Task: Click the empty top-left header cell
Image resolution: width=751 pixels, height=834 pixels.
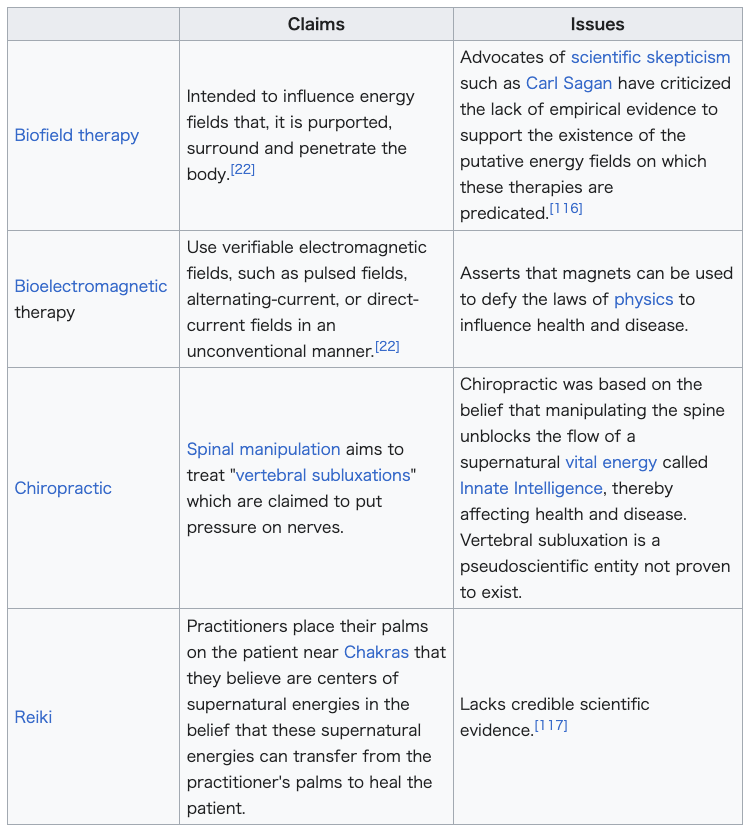Action: click(x=94, y=24)
